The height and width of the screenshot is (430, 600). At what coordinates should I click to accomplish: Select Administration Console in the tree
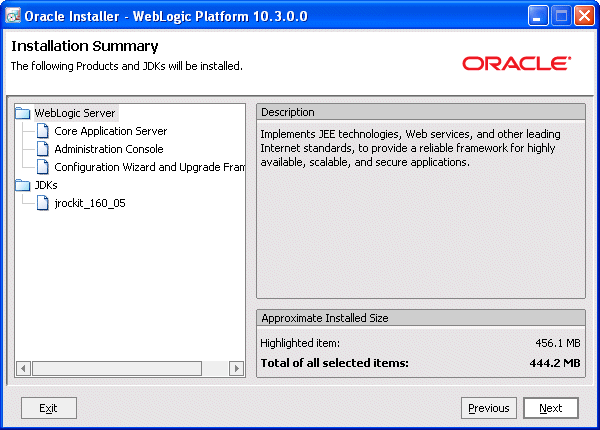click(x=109, y=149)
